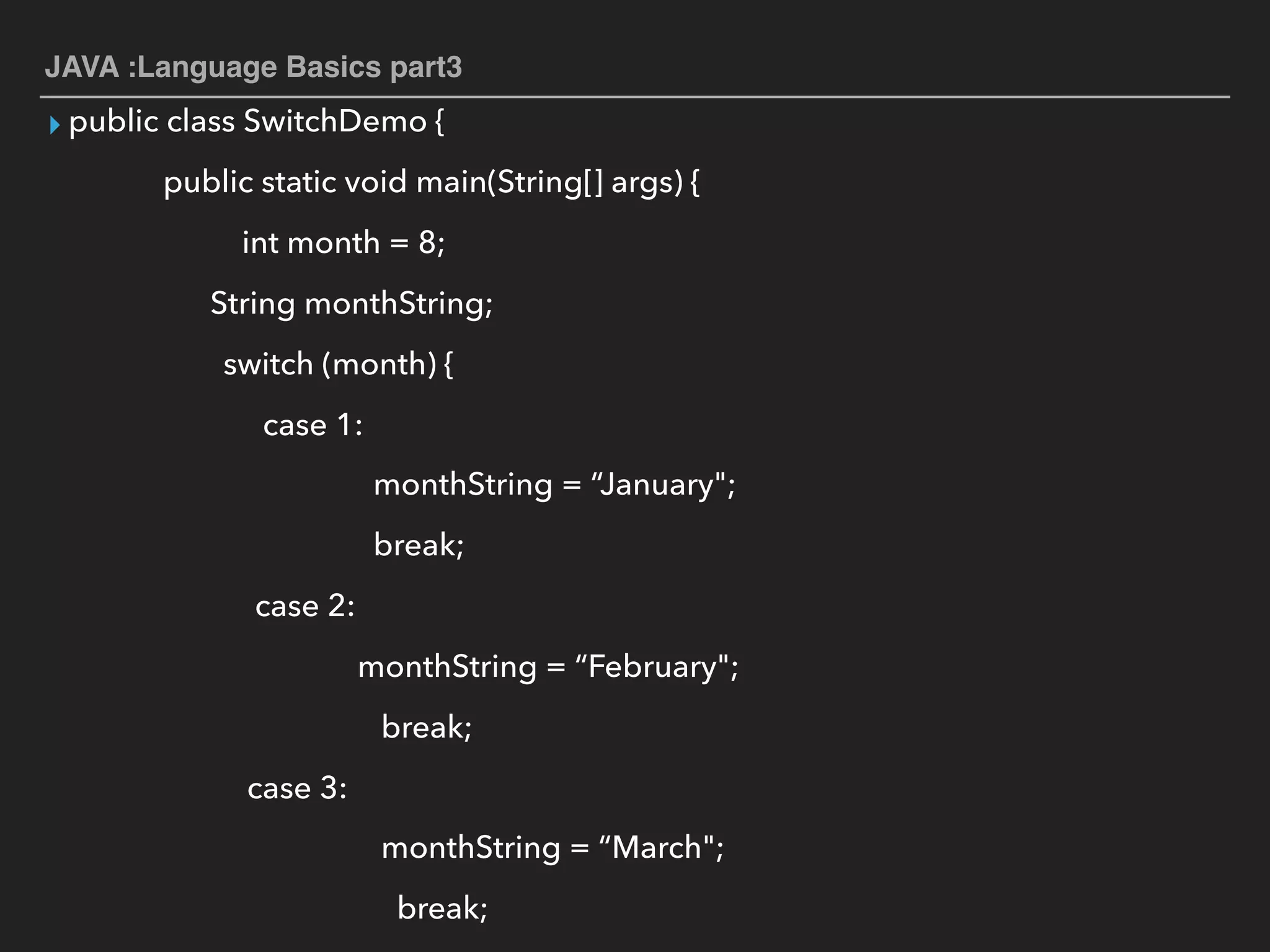
Task: Click the public static void main line
Action: click(x=432, y=182)
